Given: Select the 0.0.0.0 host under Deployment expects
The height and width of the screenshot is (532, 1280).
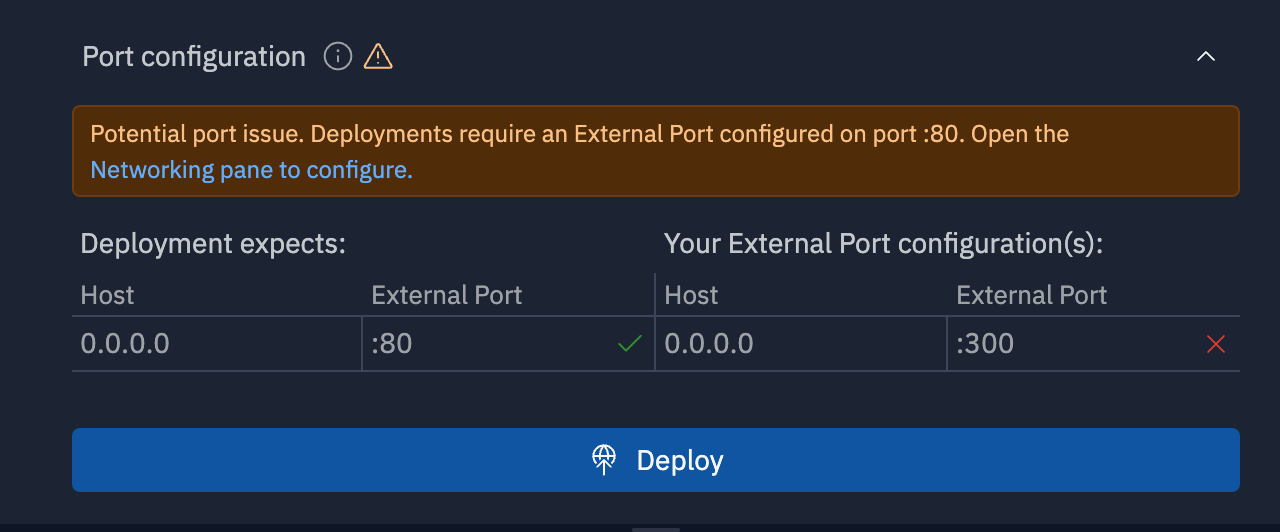Looking at the screenshot, I should tap(125, 344).
